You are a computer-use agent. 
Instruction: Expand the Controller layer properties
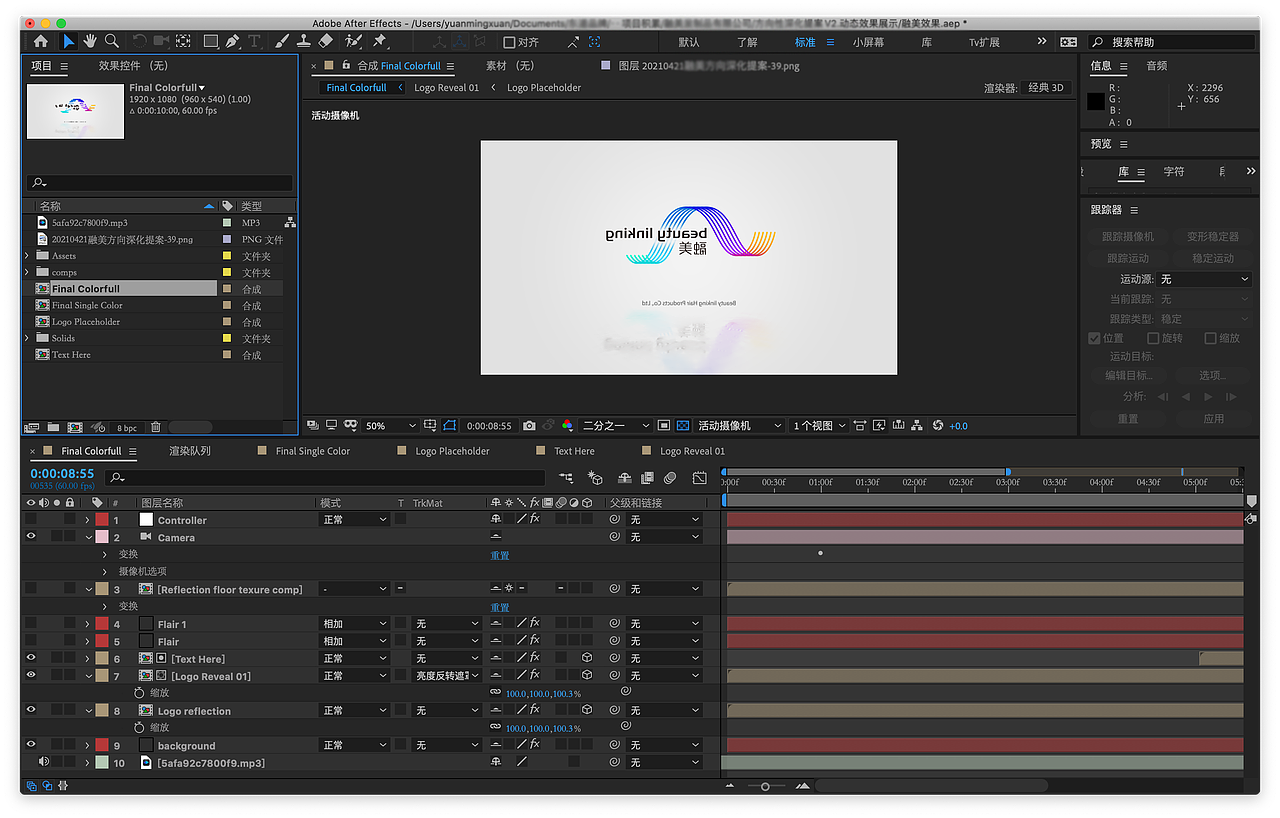tap(87, 520)
